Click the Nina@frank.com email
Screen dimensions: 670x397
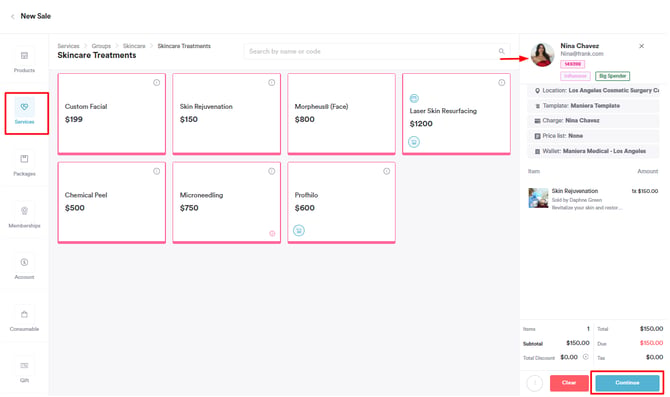click(582, 54)
